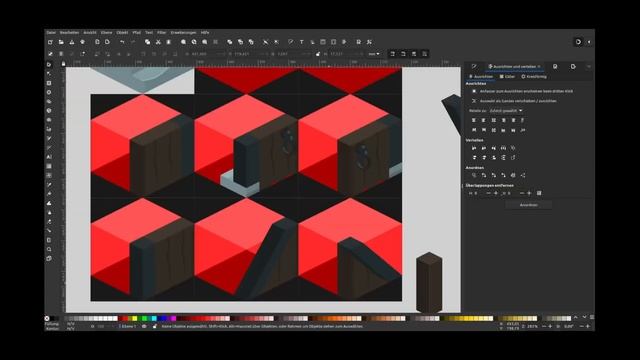Screen dimensions: 640x360
Task: Open the Filter menu
Action: click(162, 33)
